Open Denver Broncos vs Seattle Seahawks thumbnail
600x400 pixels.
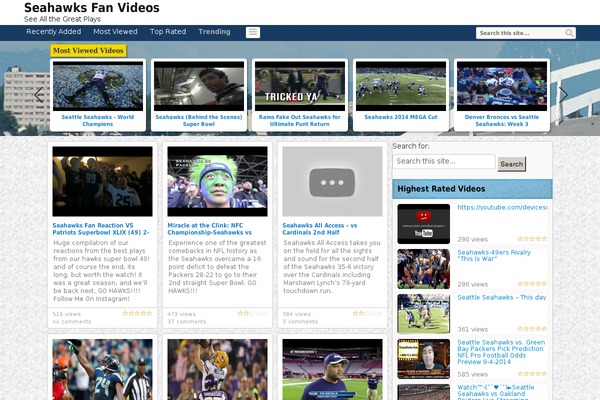point(502,87)
